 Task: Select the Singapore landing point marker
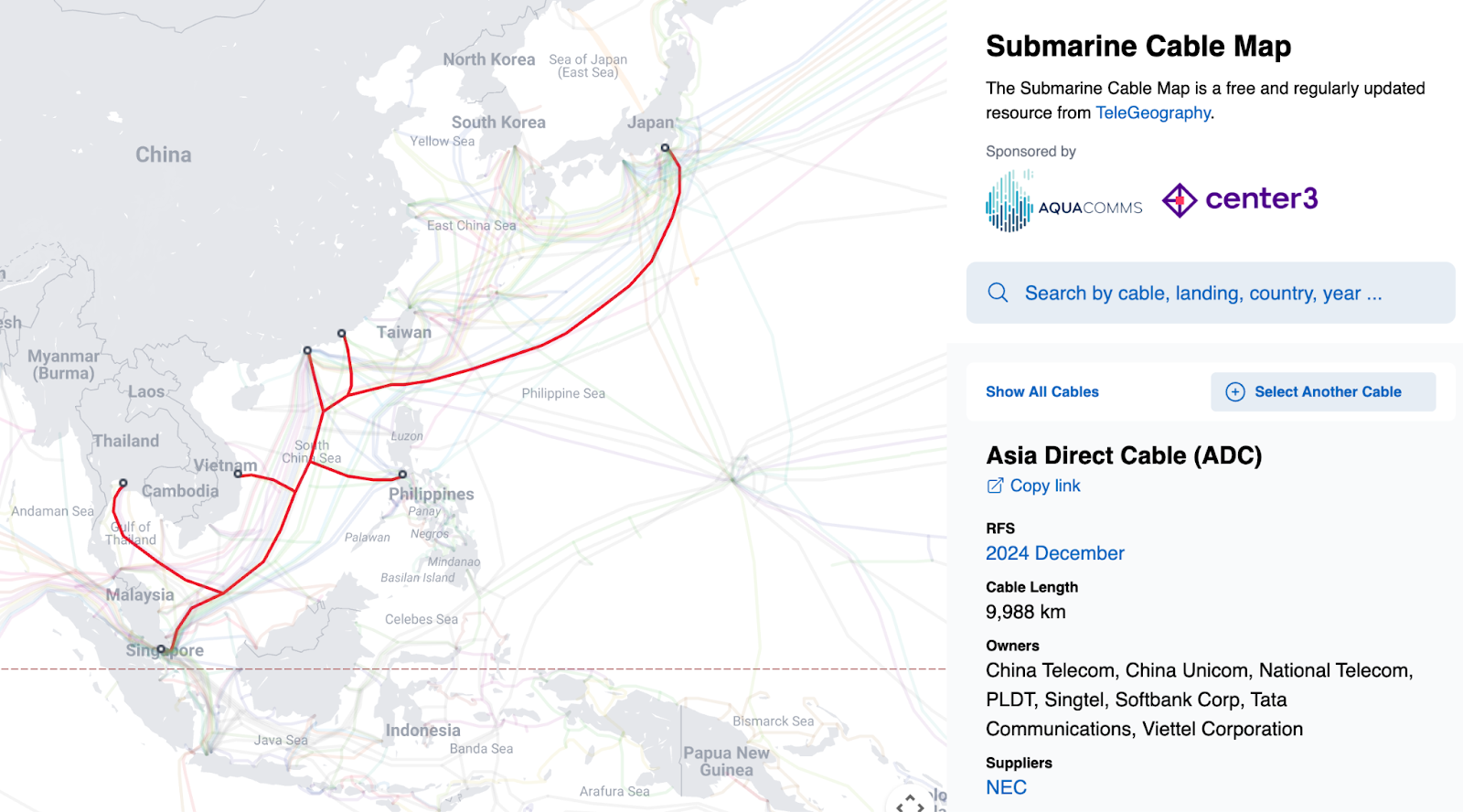pos(161,649)
